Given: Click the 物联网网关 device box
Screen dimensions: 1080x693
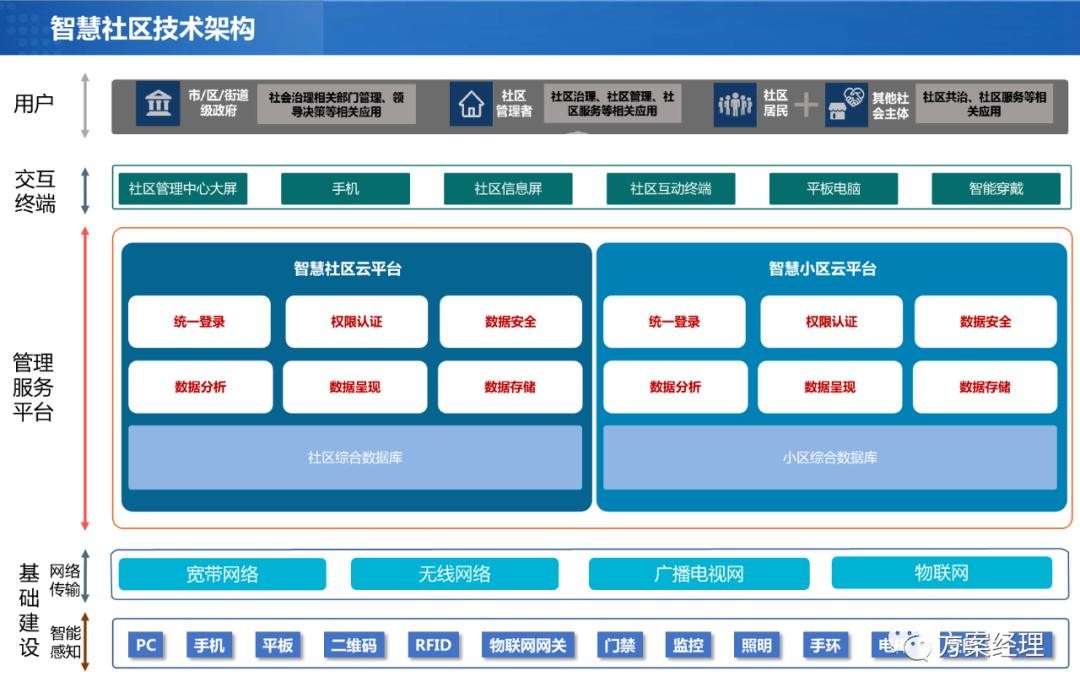Looking at the screenshot, I should [527, 645].
